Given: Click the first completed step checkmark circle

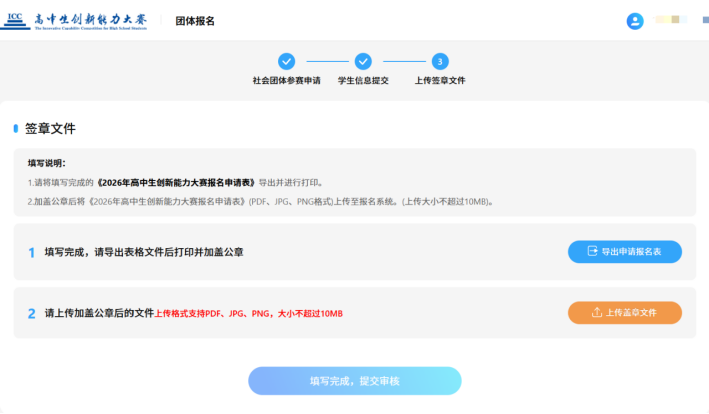Looking at the screenshot, I should point(286,61).
